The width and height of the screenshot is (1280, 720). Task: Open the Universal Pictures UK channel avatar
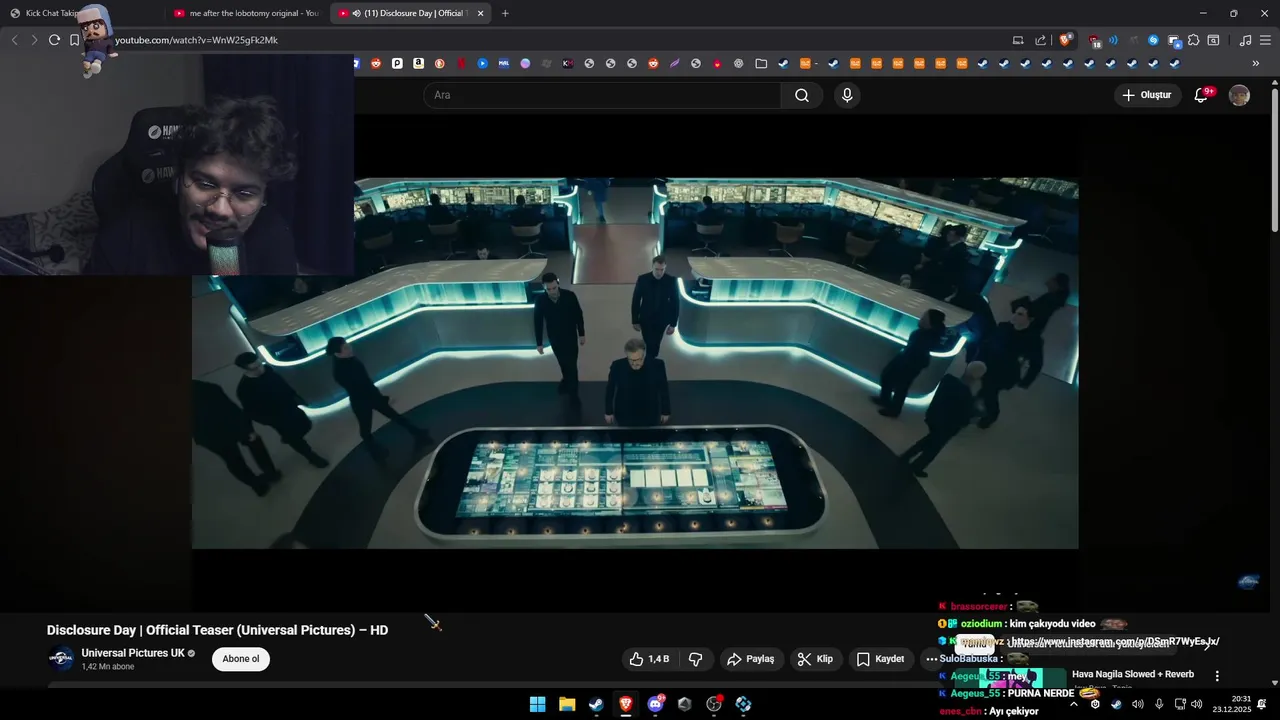point(61,659)
